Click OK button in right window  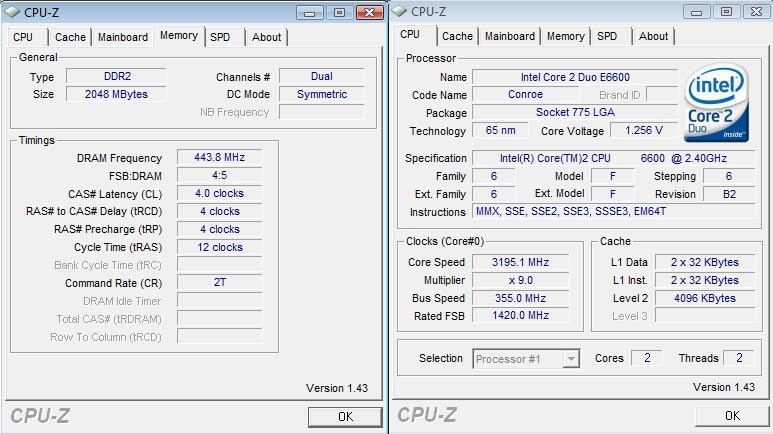(732, 416)
